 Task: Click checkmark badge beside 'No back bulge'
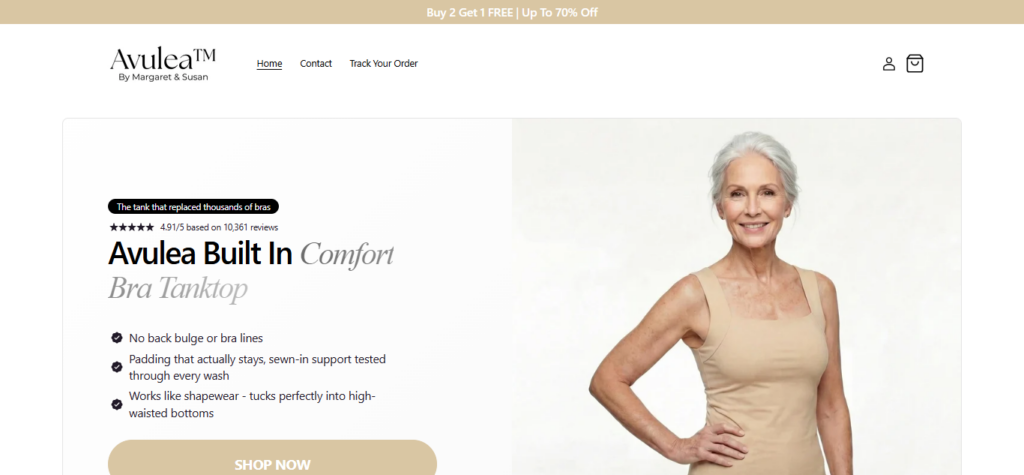tap(117, 338)
